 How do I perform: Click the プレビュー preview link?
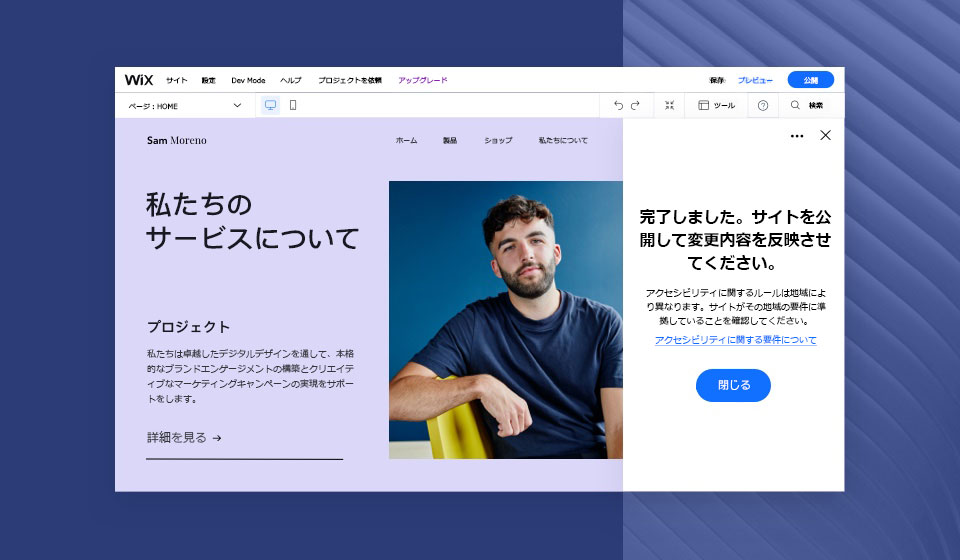point(755,80)
